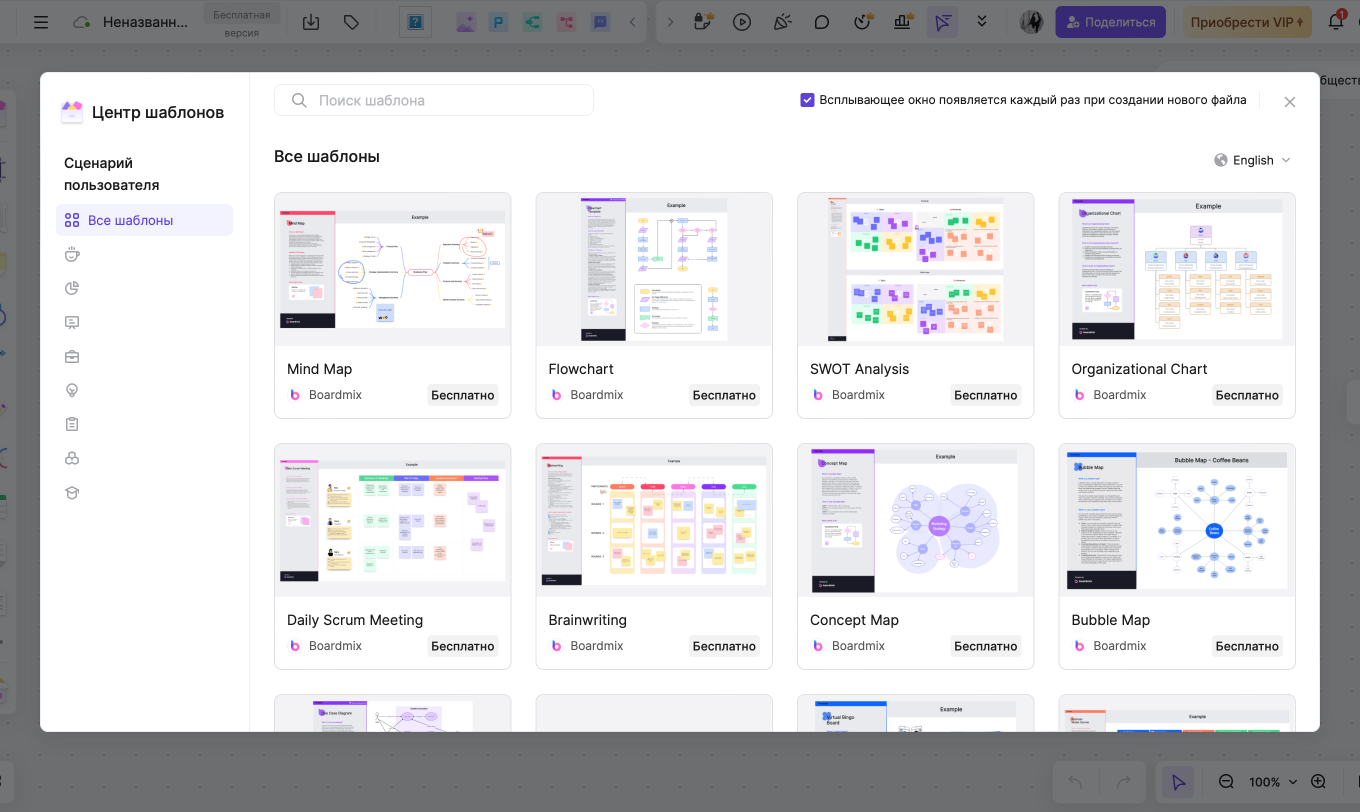Click the Приобрести VIP button
1360x812 pixels.
pyautogui.click(x=1247, y=22)
